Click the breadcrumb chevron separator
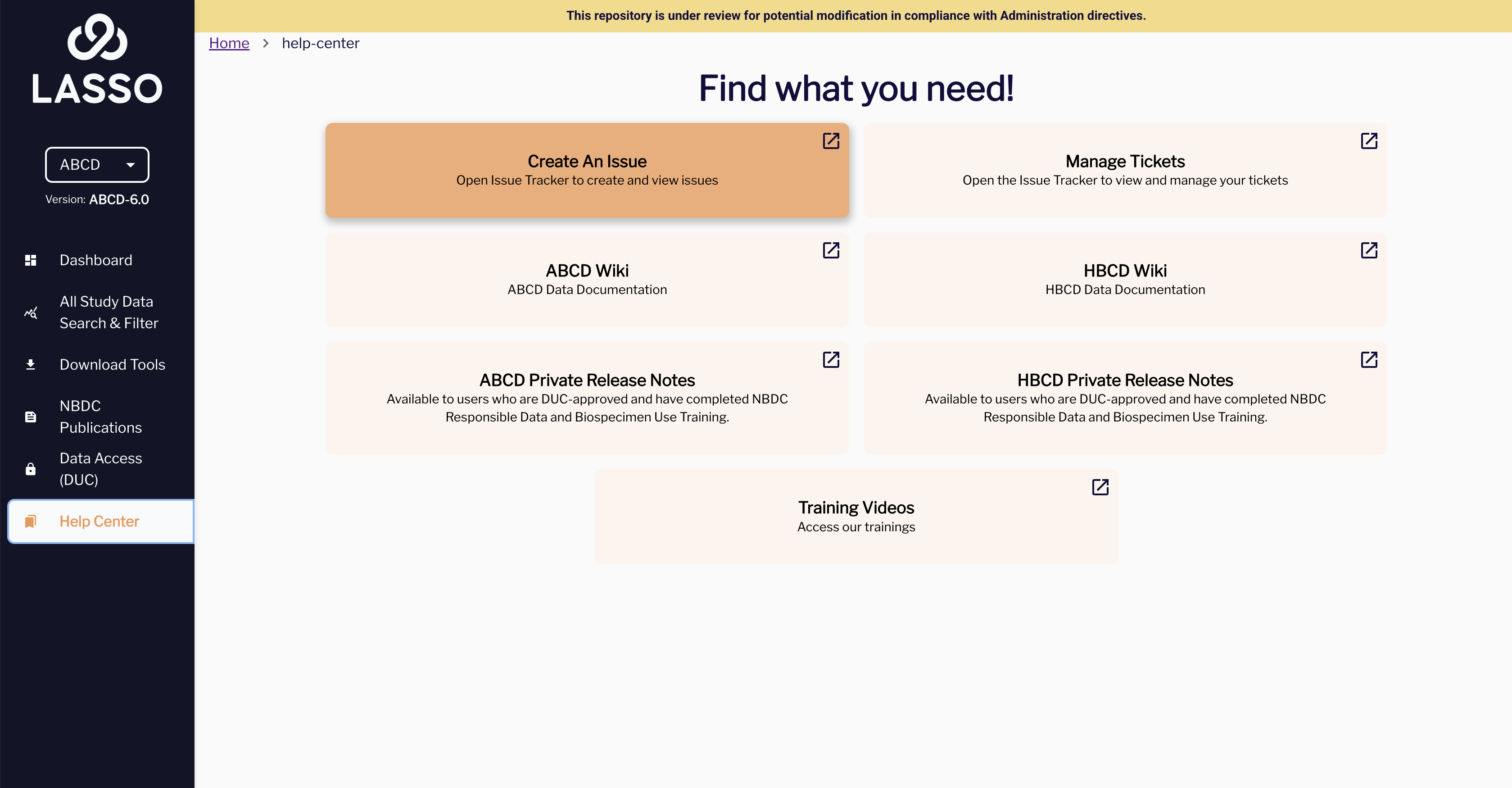The image size is (1512, 788). pos(265,43)
